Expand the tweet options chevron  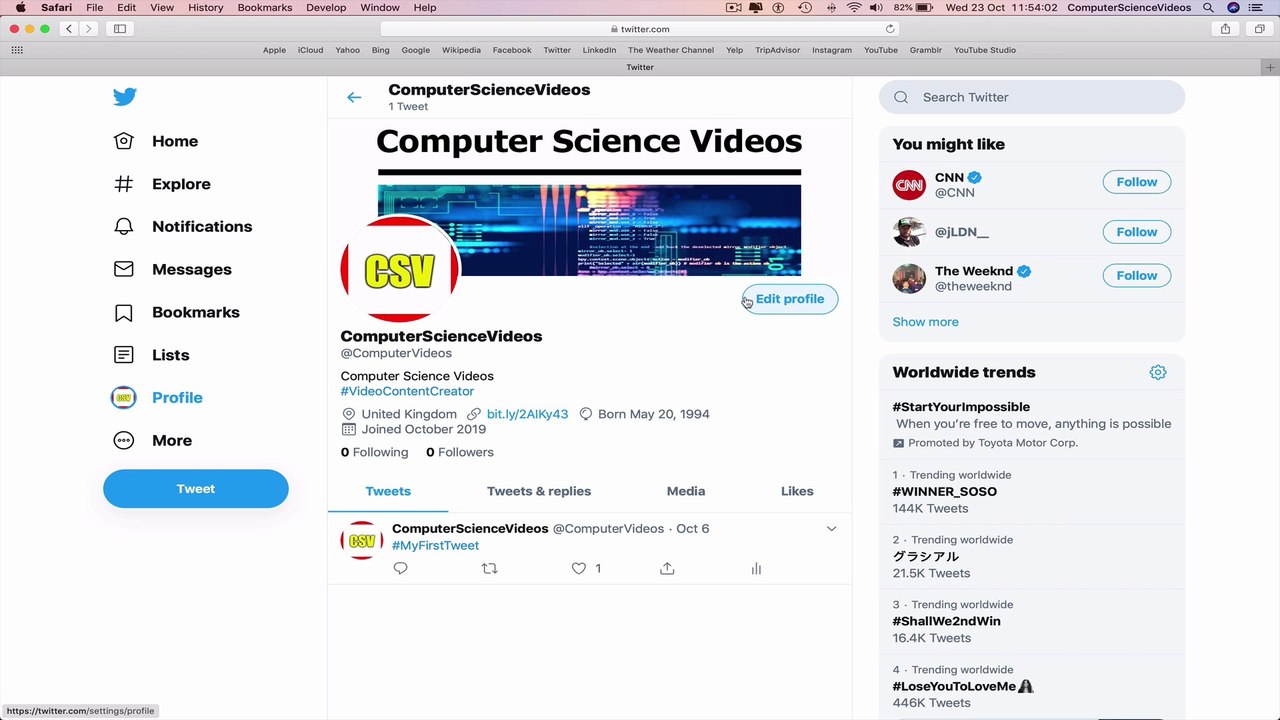[x=831, y=529]
